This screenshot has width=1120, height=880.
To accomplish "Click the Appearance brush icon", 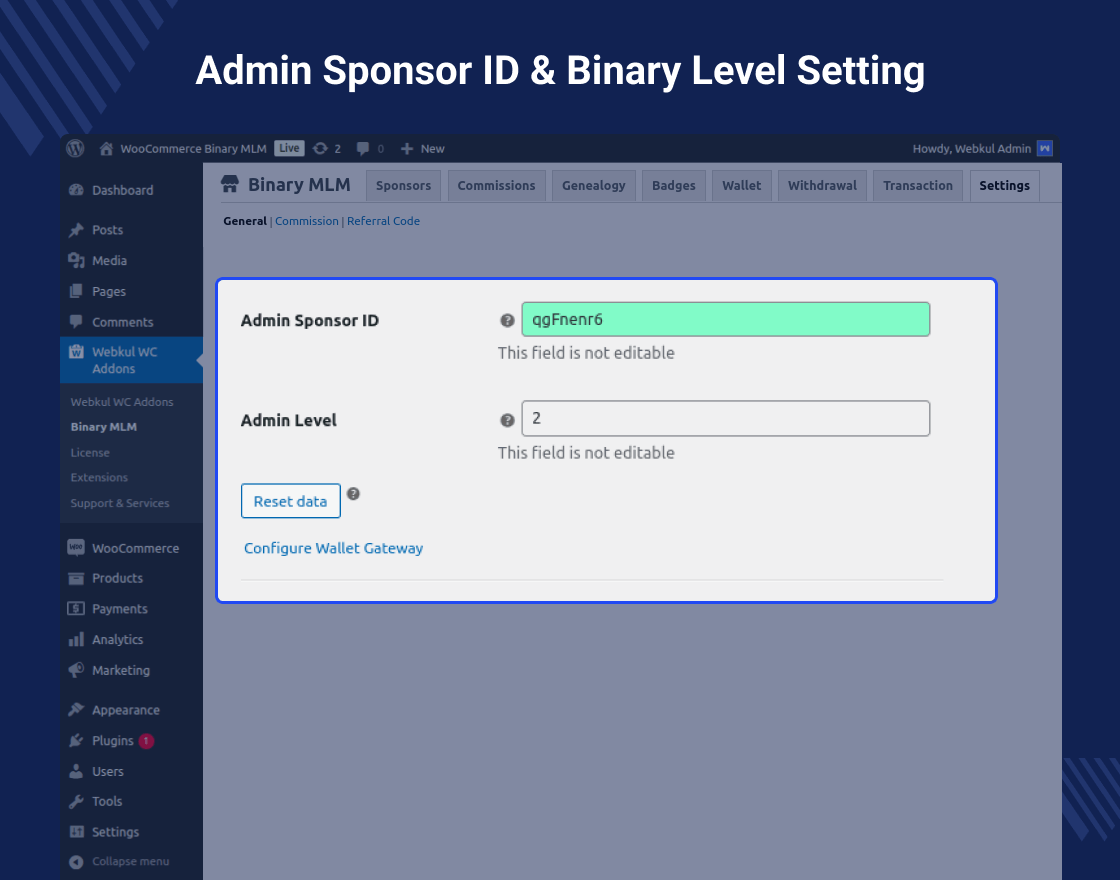I will (x=76, y=709).
